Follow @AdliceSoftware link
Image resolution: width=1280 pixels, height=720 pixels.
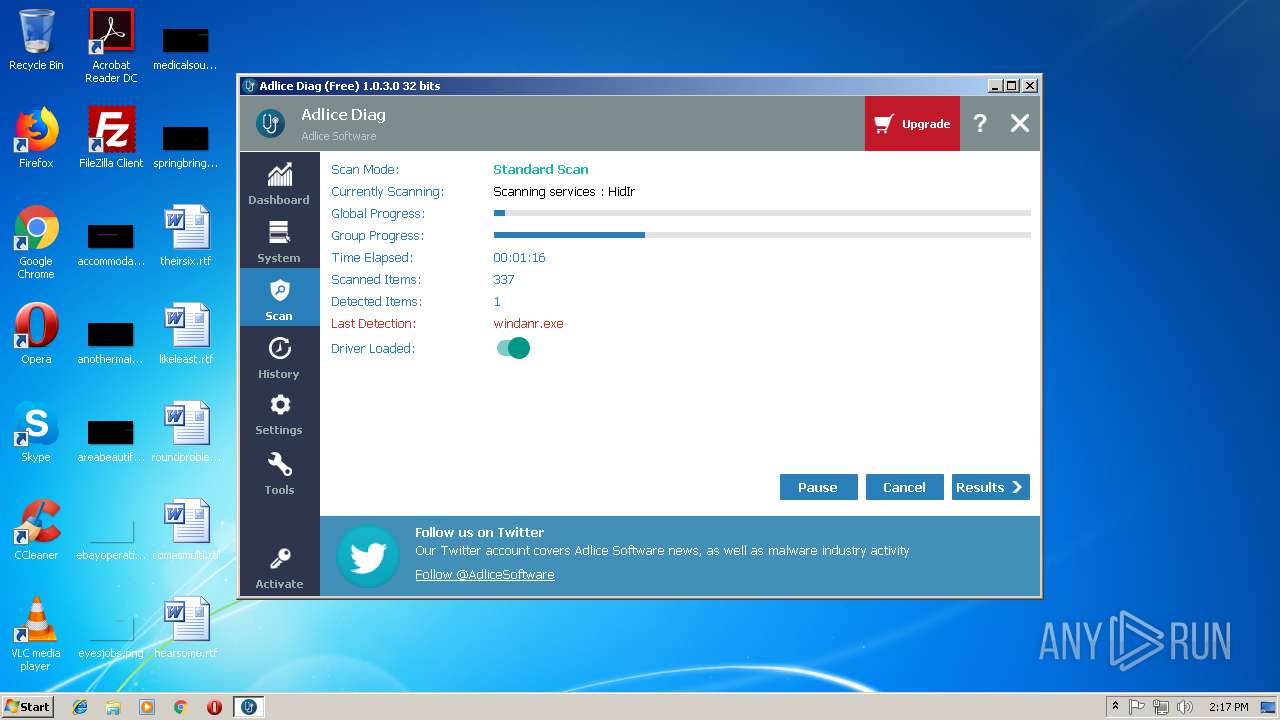click(485, 574)
